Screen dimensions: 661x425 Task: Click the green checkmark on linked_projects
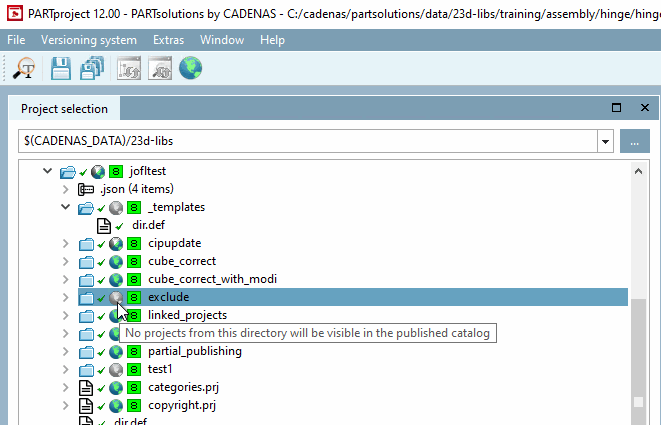click(101, 317)
